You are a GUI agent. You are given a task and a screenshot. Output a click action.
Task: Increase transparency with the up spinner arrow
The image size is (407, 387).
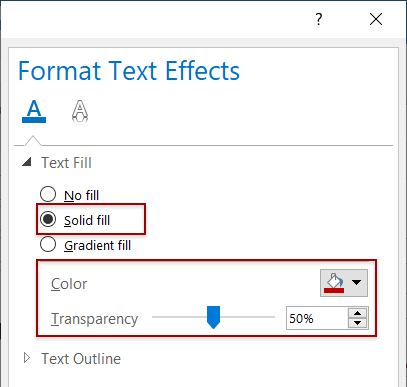coord(357,314)
